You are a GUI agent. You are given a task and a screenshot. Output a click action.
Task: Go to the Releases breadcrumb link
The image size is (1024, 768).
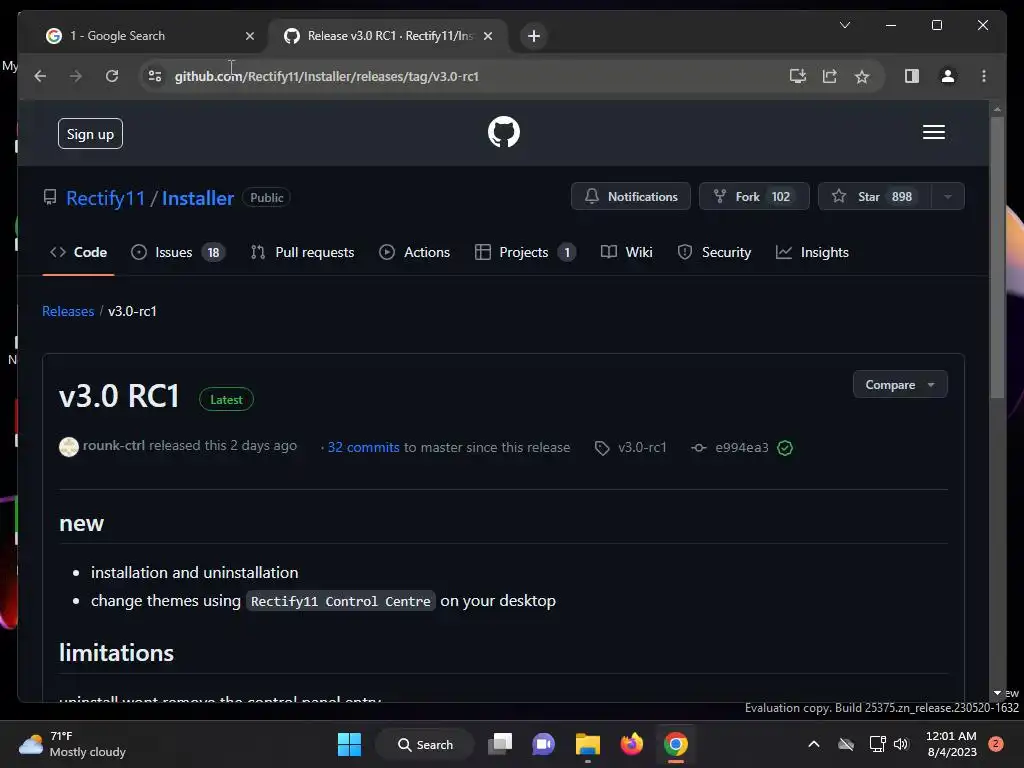tap(68, 312)
